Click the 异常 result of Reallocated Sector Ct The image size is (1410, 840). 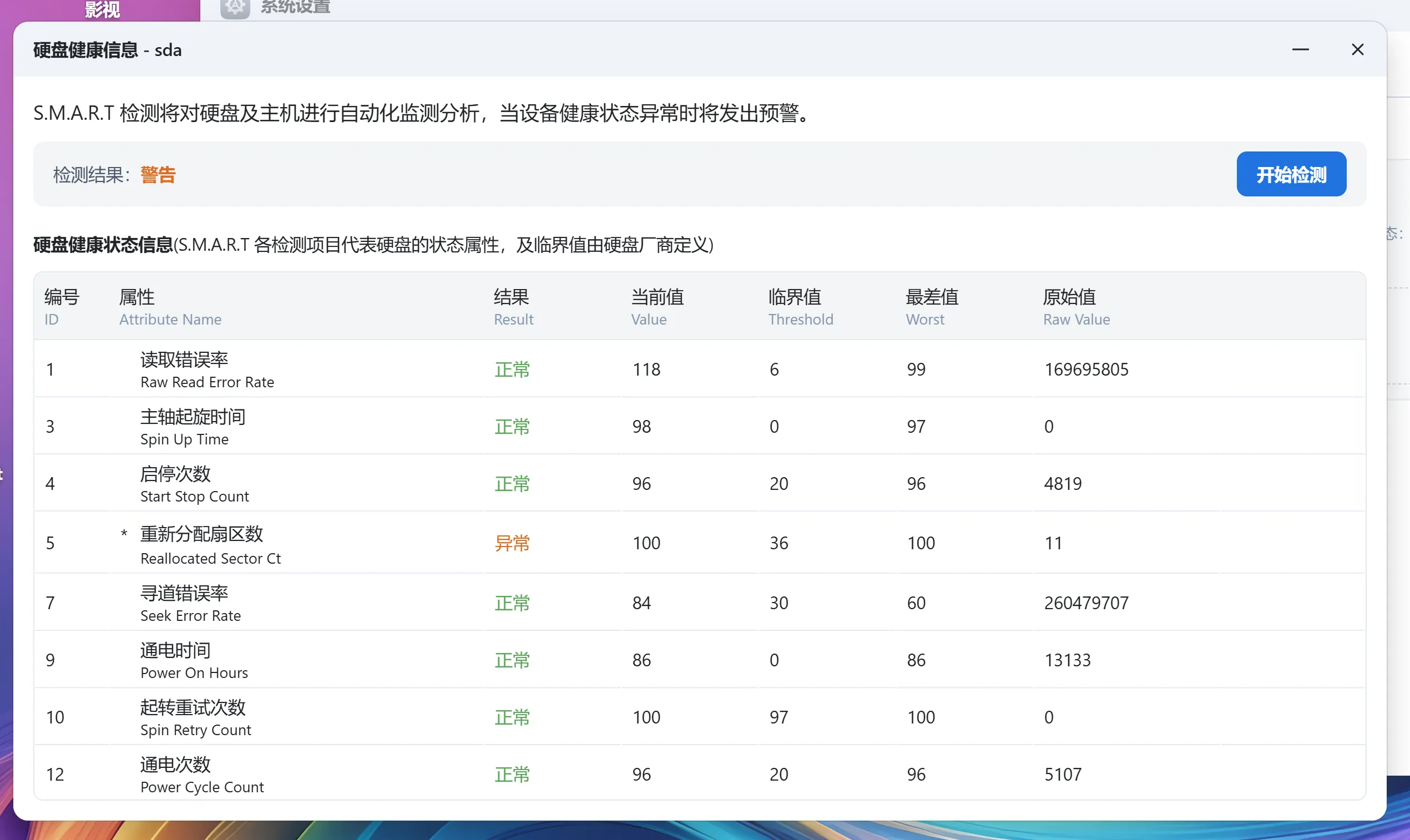[512, 543]
